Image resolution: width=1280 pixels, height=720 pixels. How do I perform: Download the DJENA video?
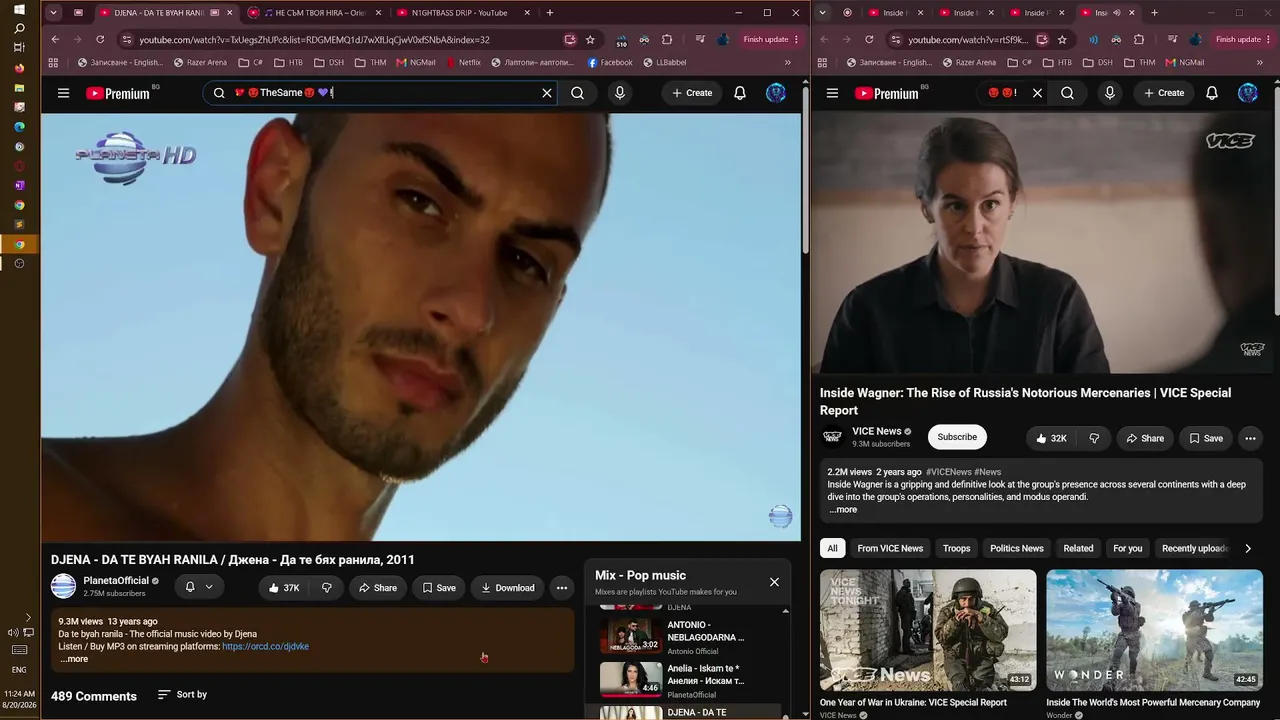[507, 588]
